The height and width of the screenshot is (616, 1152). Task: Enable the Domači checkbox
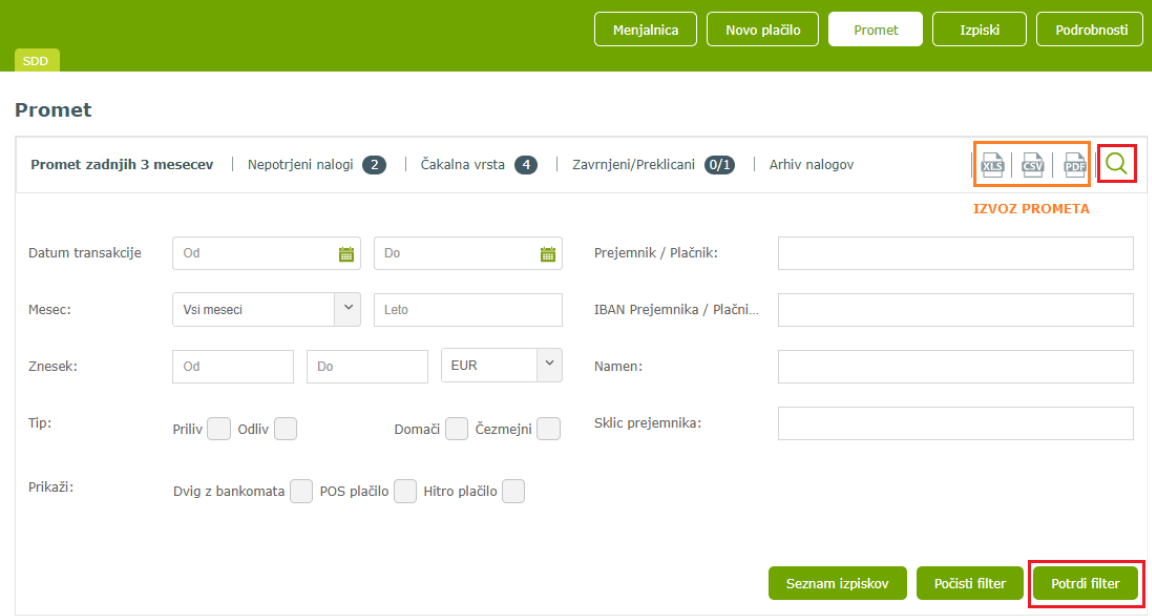coord(456,429)
